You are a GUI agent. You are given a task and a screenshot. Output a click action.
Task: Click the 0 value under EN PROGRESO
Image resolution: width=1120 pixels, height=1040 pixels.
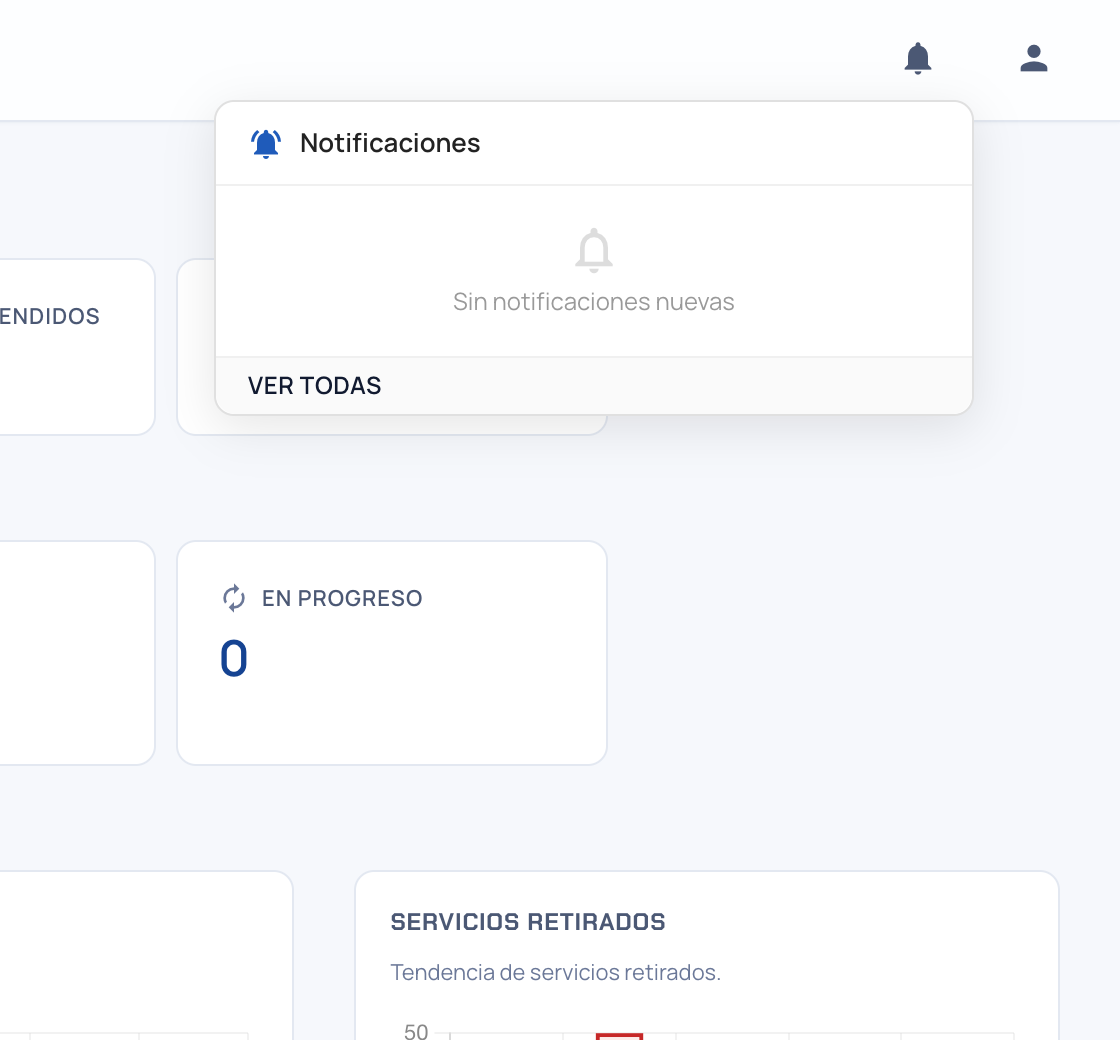(234, 659)
